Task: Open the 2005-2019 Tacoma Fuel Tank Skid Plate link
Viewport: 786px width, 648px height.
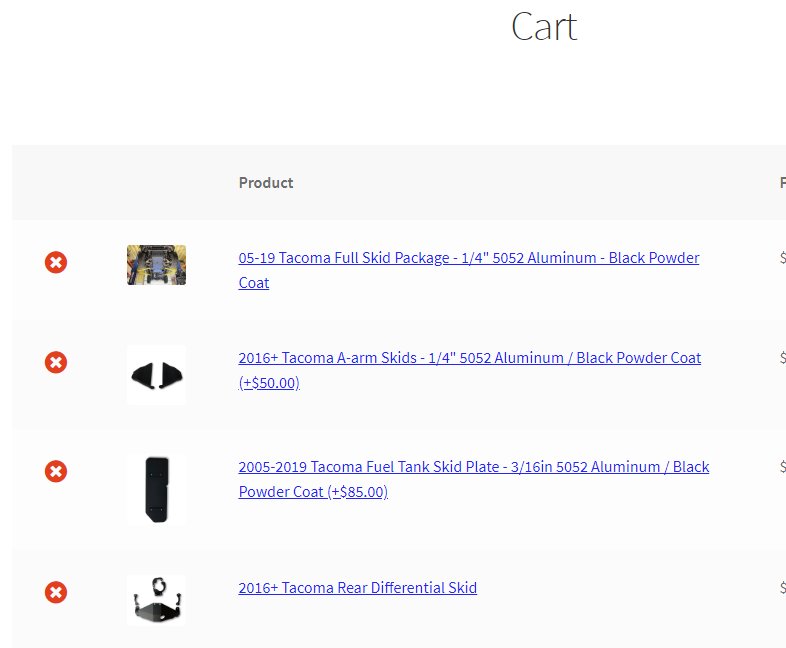Action: point(474,479)
